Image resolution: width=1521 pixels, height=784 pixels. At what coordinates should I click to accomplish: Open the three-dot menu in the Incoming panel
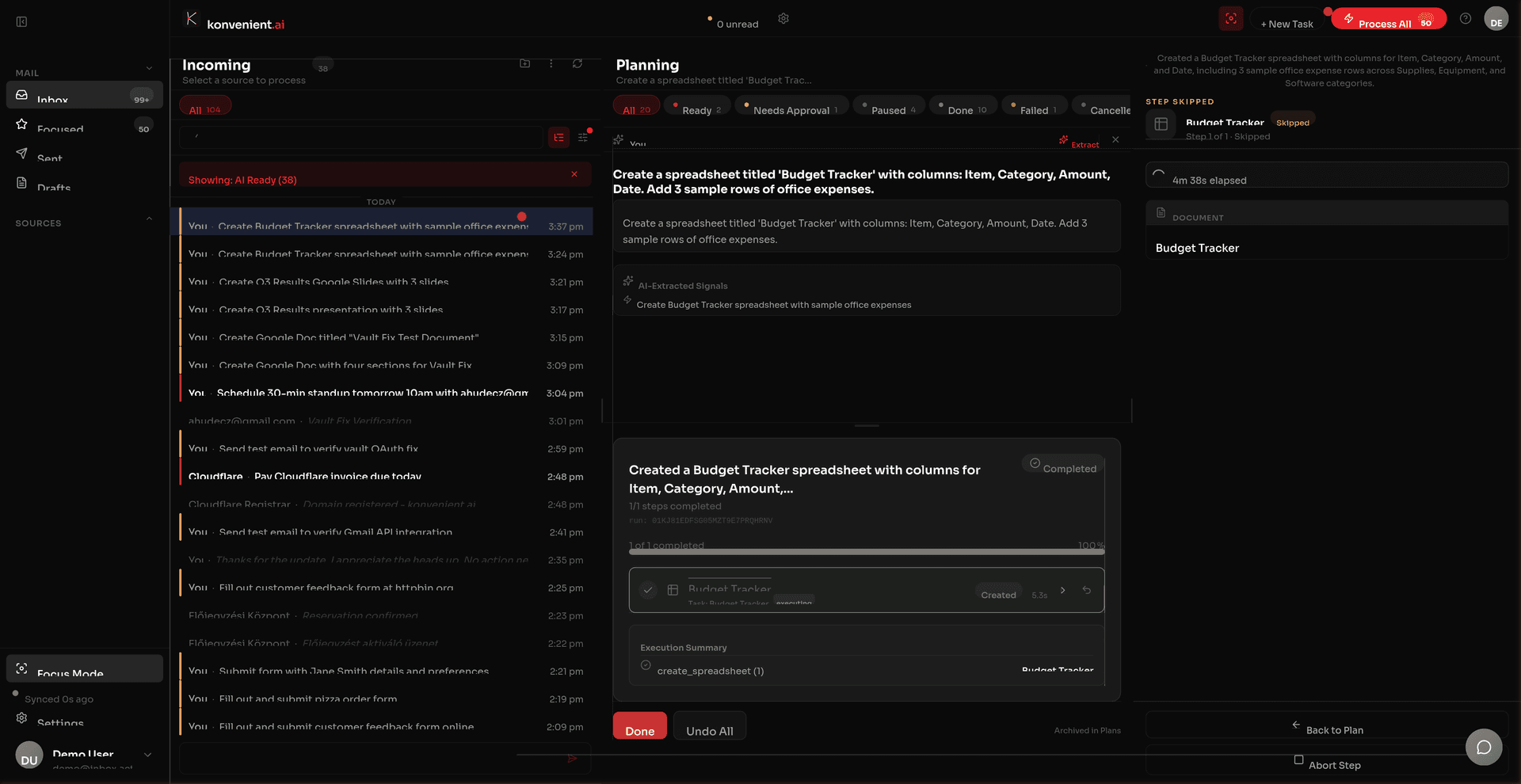click(x=551, y=63)
